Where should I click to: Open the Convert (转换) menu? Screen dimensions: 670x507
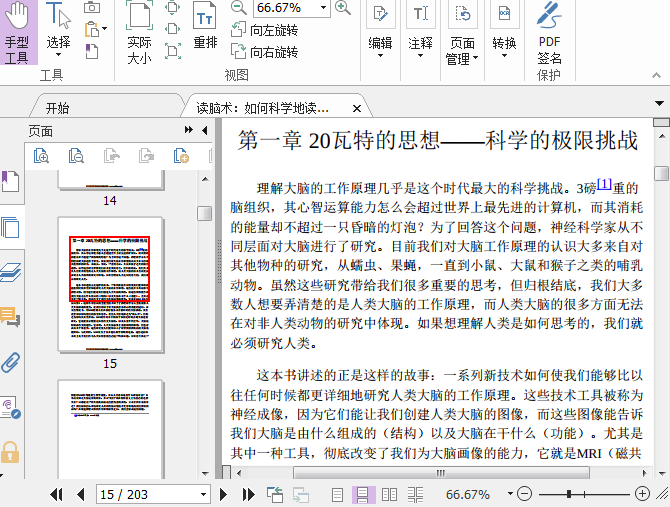coord(504,31)
